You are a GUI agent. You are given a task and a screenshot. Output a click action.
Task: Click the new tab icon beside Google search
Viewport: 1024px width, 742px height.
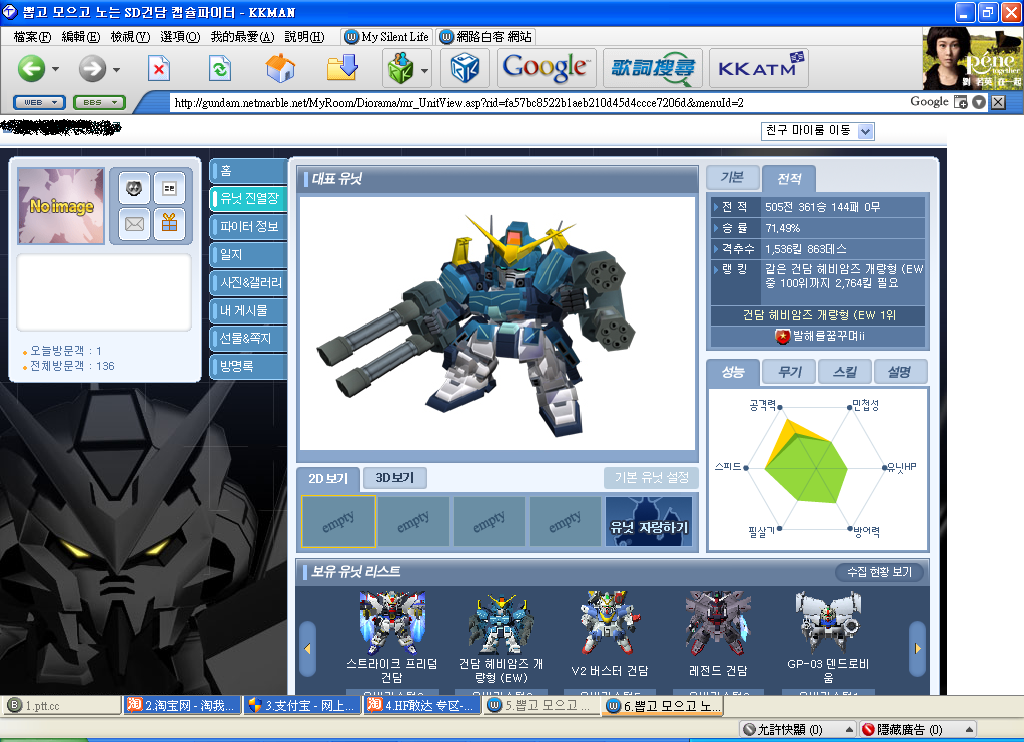click(961, 102)
